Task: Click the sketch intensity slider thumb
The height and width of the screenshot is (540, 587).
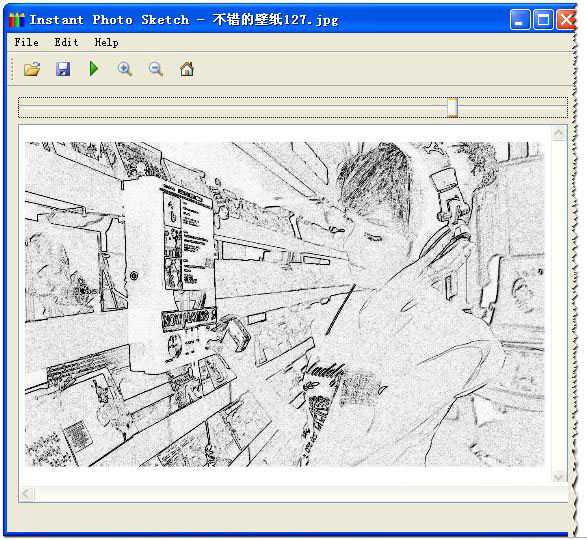Action: pyautogui.click(x=453, y=107)
